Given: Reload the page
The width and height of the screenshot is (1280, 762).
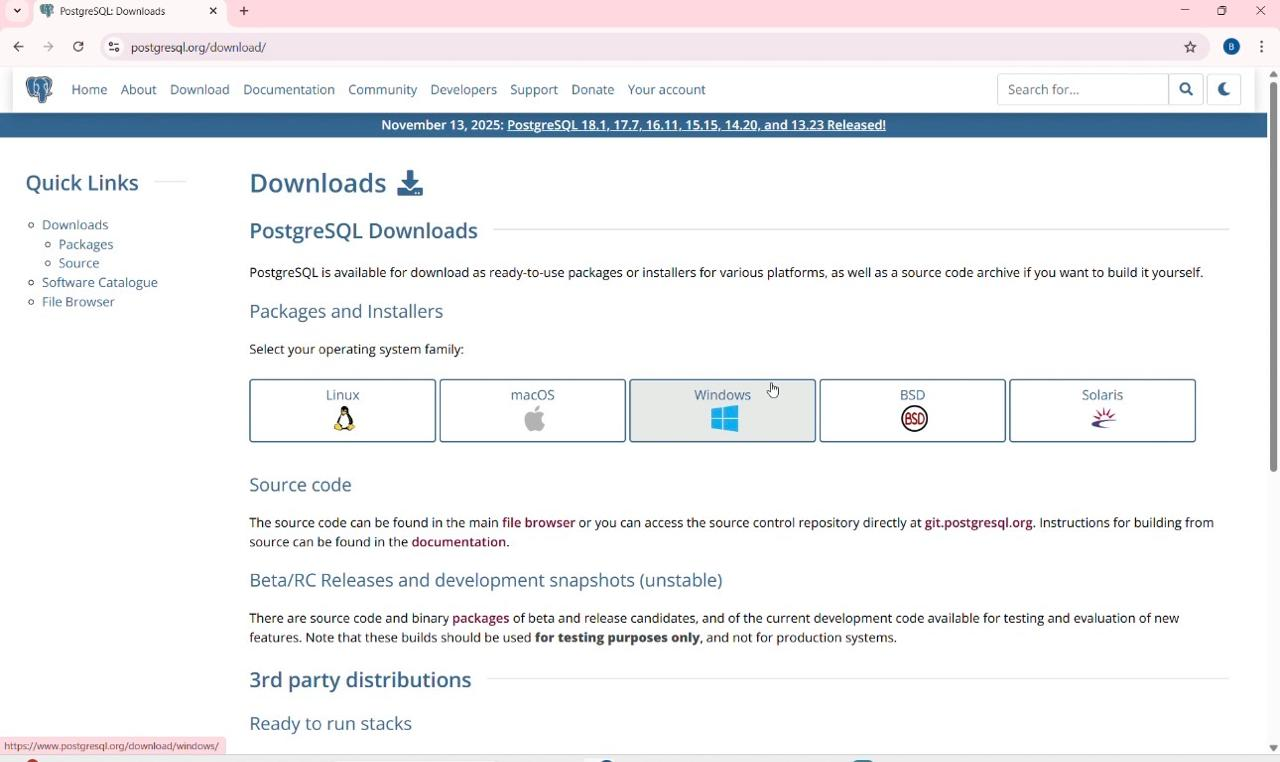Looking at the screenshot, I should (78, 47).
